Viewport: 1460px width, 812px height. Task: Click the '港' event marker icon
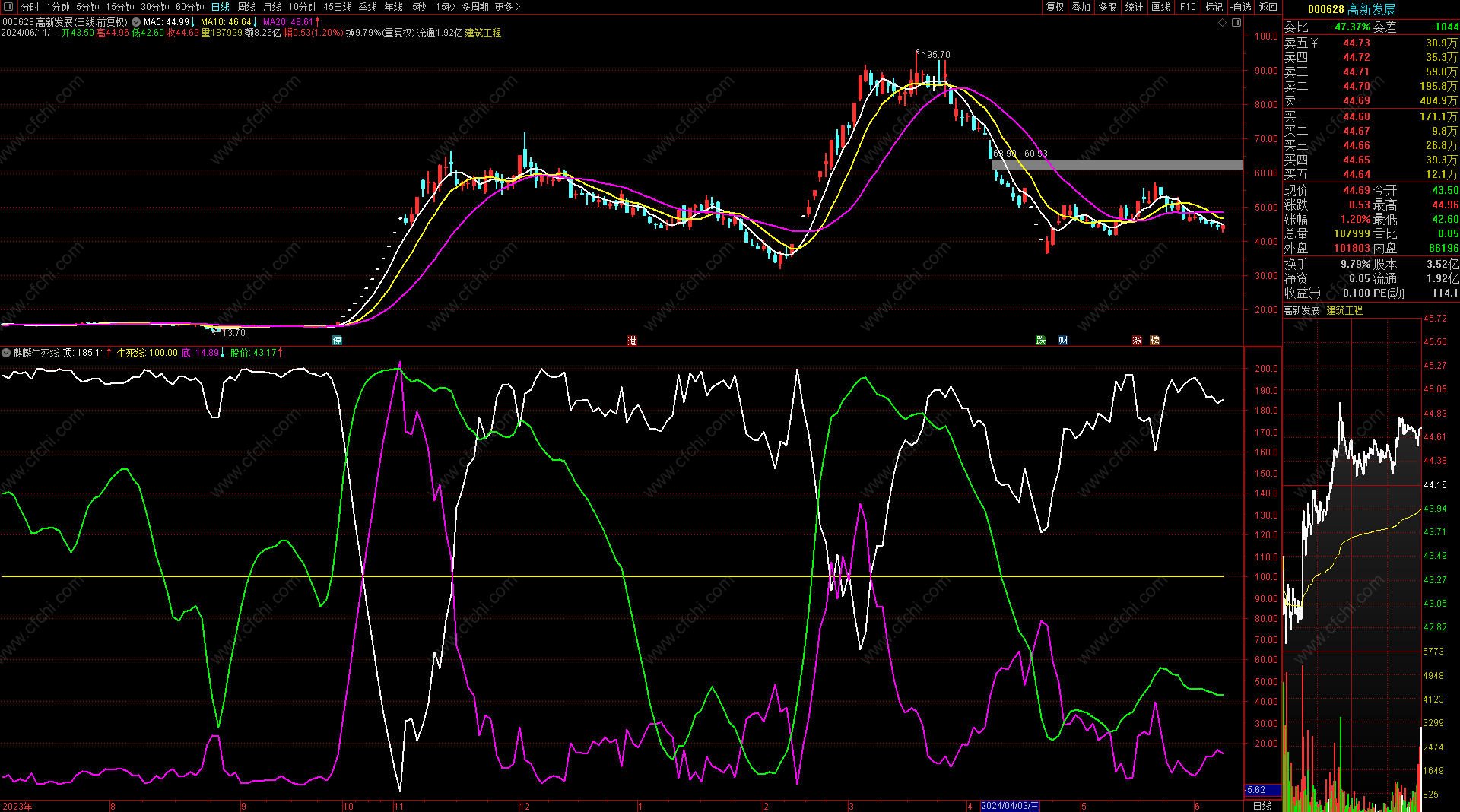pos(632,341)
